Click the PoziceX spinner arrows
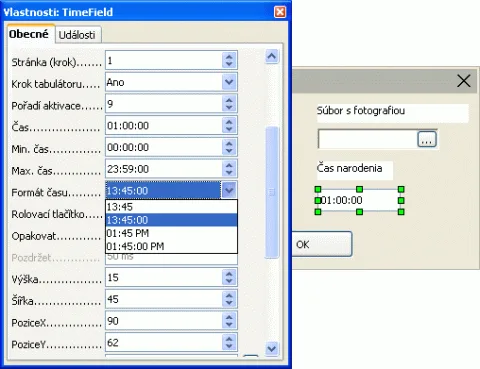Image resolution: width=480 pixels, height=369 pixels. (x=229, y=321)
